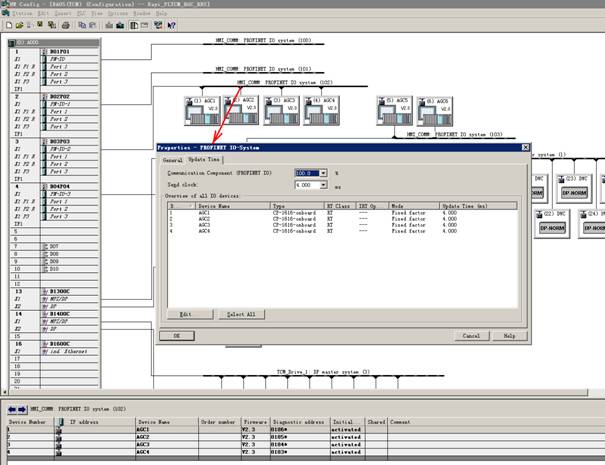Open the Send clock dropdown
Viewport: 605px width, 465px height.
[320, 186]
